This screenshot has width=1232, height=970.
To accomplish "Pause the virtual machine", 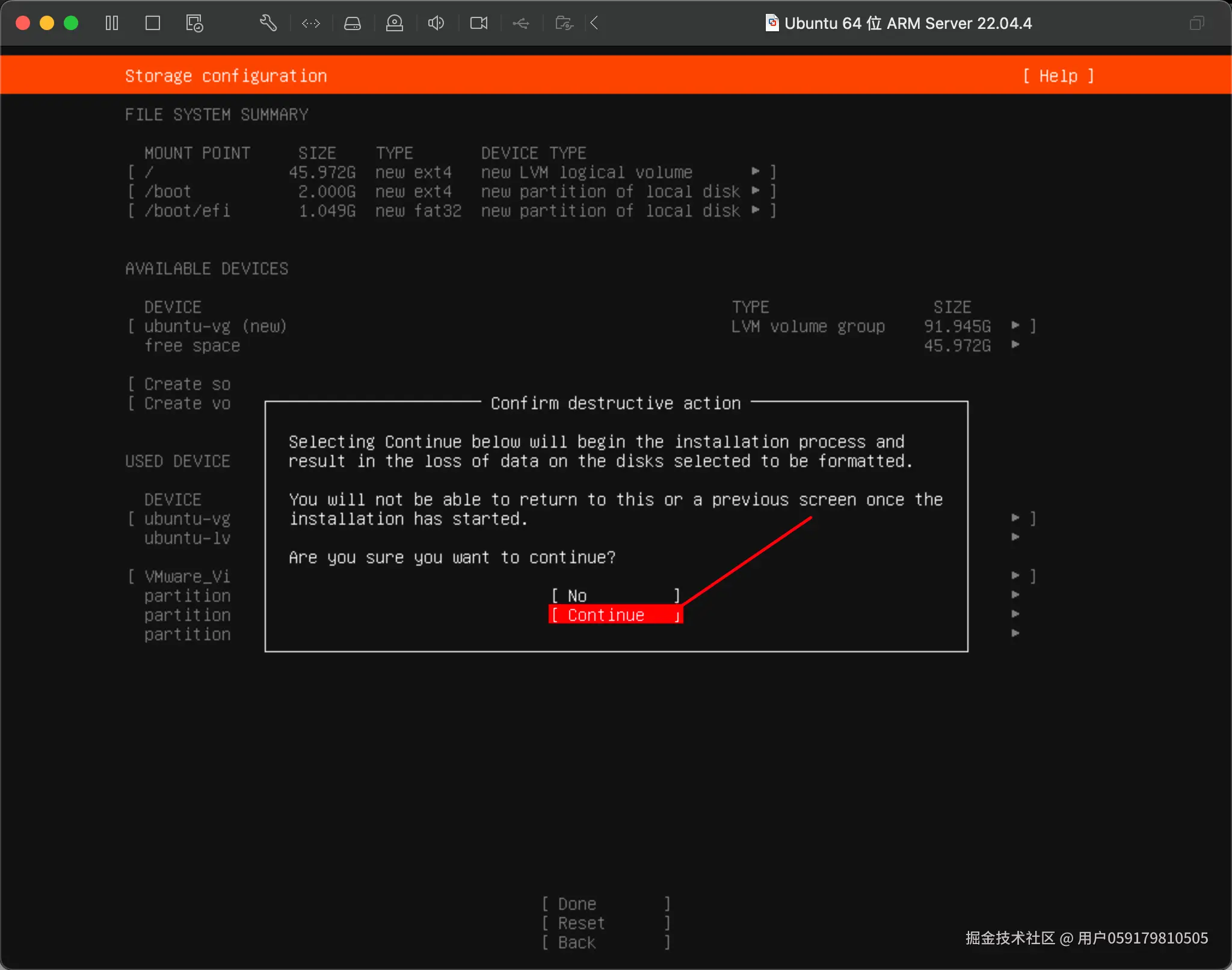I will (x=112, y=23).
